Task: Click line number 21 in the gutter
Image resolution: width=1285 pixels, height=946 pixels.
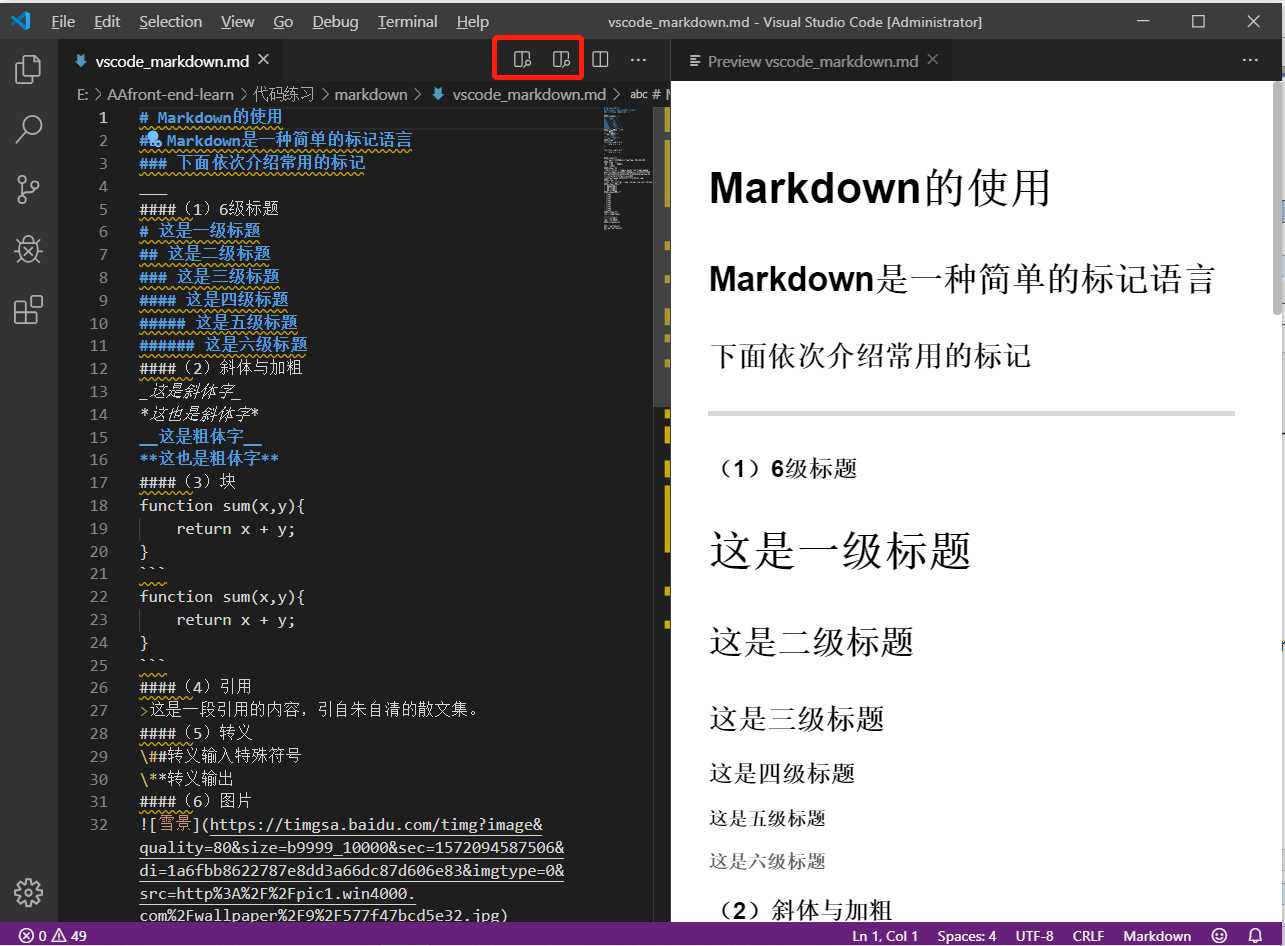Action: pos(98,574)
